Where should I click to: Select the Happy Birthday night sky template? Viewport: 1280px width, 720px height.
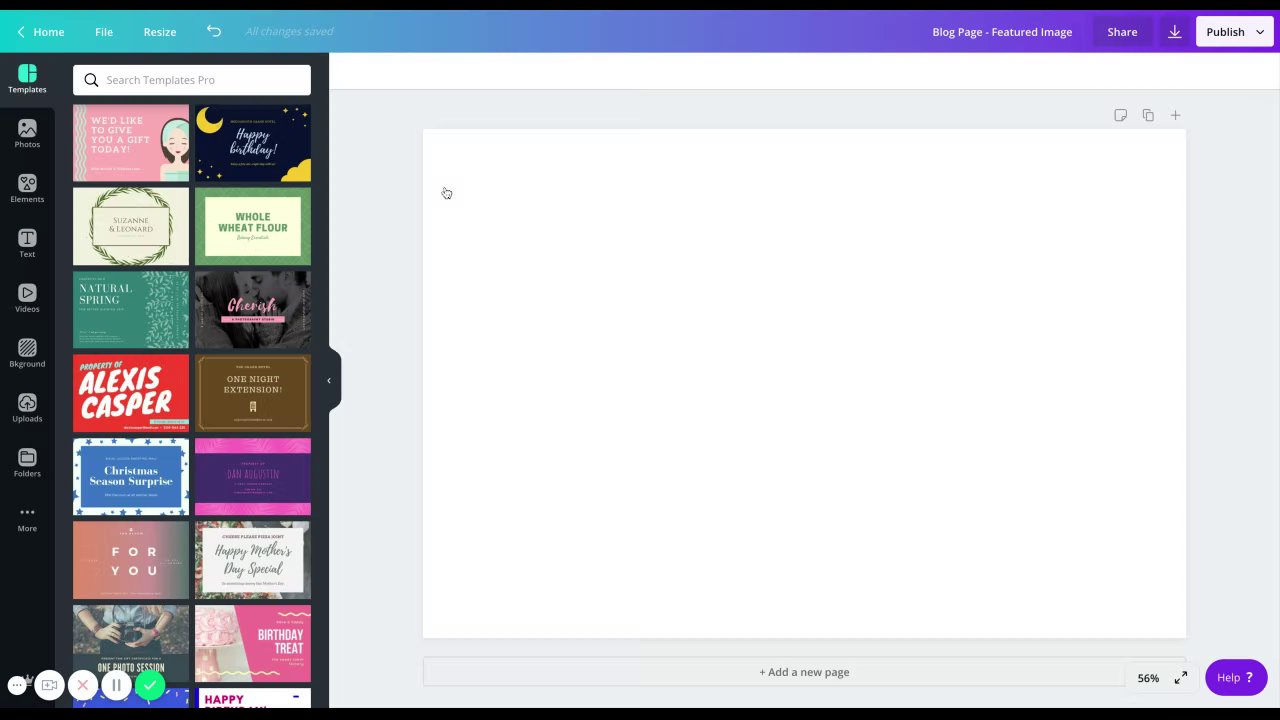pos(253,143)
